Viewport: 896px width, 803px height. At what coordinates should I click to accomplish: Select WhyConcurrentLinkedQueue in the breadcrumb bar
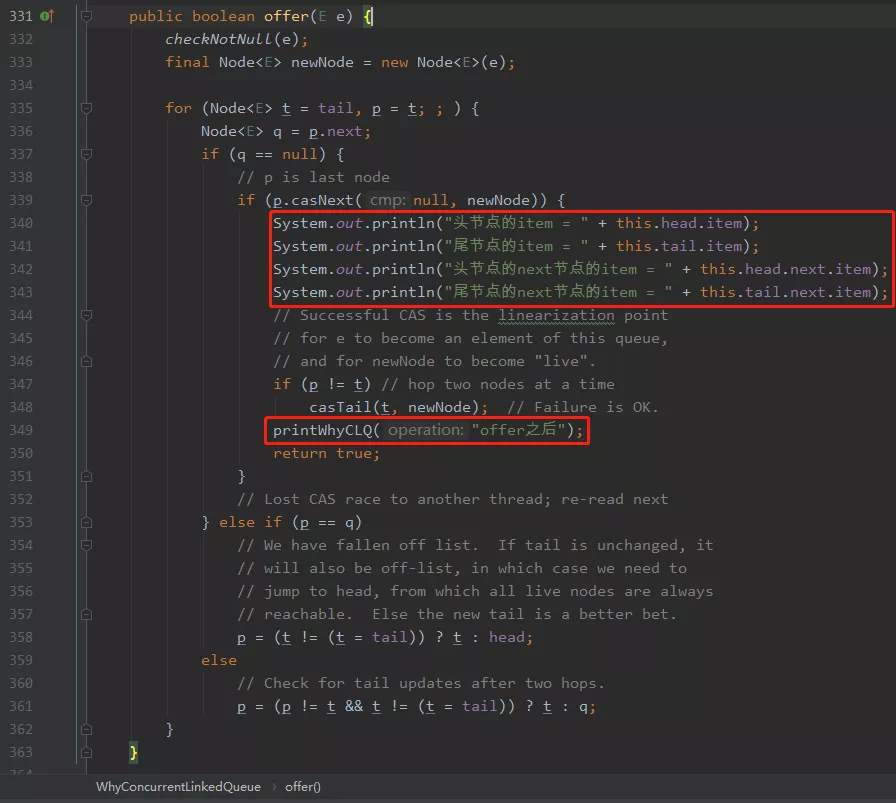tap(178, 786)
